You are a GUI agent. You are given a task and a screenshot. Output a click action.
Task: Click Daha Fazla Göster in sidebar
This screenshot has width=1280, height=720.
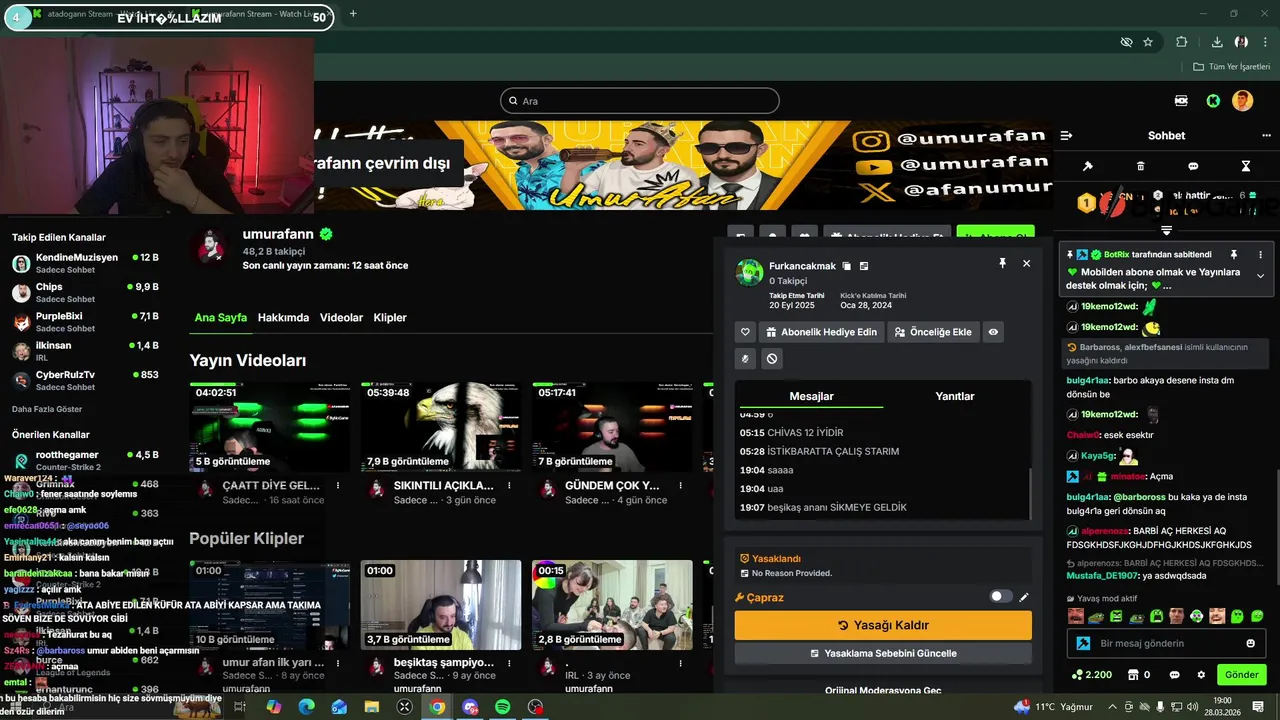coord(47,409)
